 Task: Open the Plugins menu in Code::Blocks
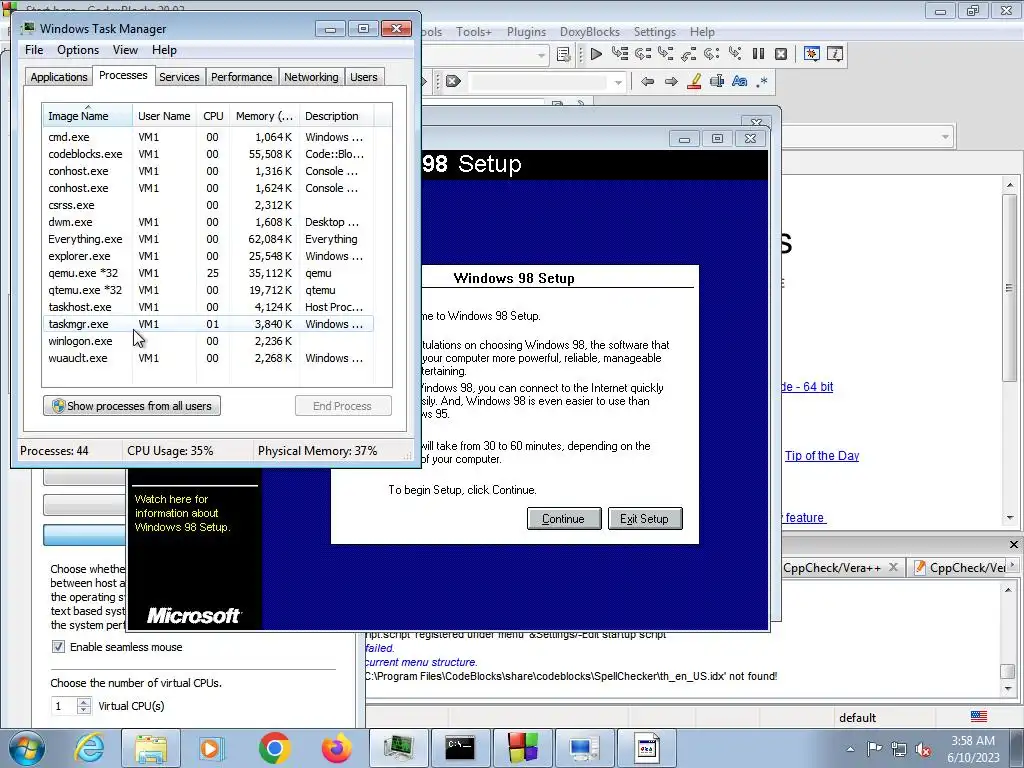pyautogui.click(x=526, y=31)
